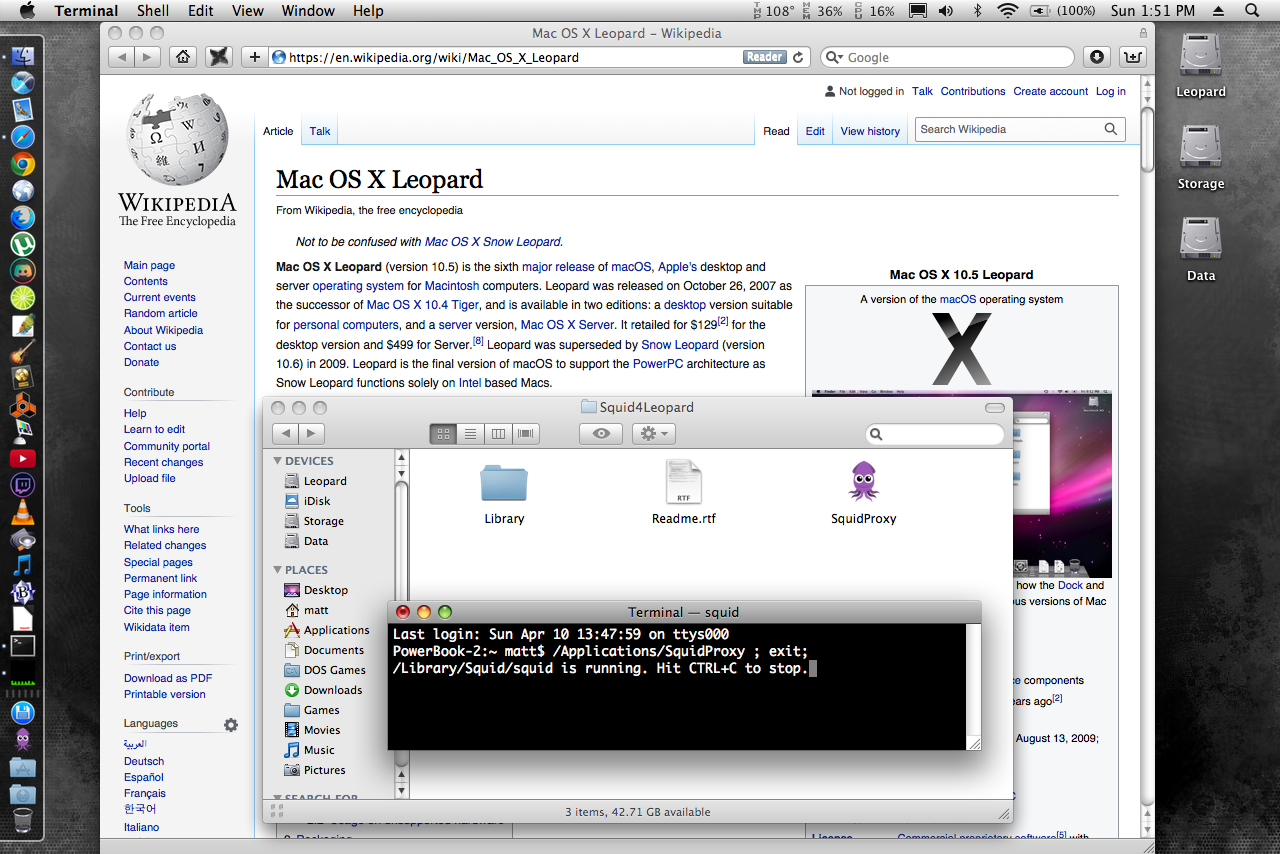
Task: Click the Volume icon in menu bar
Action: pyautogui.click(x=945, y=11)
